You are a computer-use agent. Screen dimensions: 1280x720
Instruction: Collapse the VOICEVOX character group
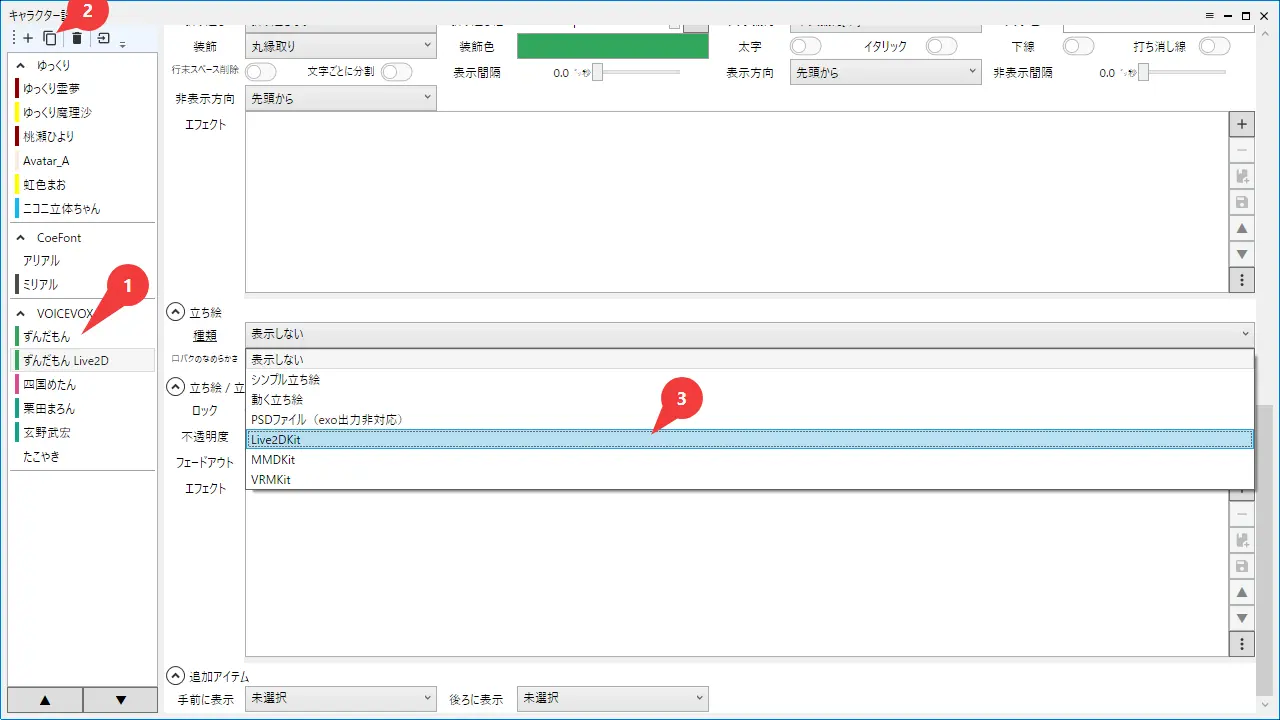[x=21, y=313]
